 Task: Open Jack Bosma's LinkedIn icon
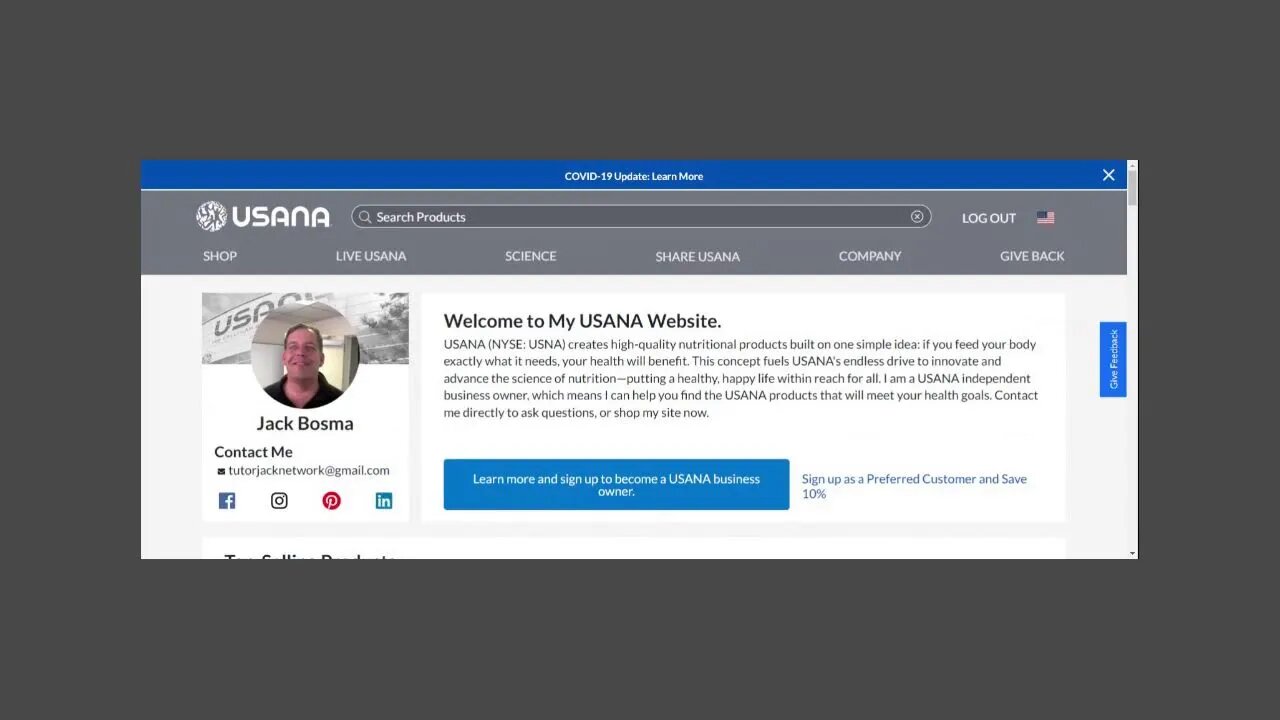pos(384,501)
